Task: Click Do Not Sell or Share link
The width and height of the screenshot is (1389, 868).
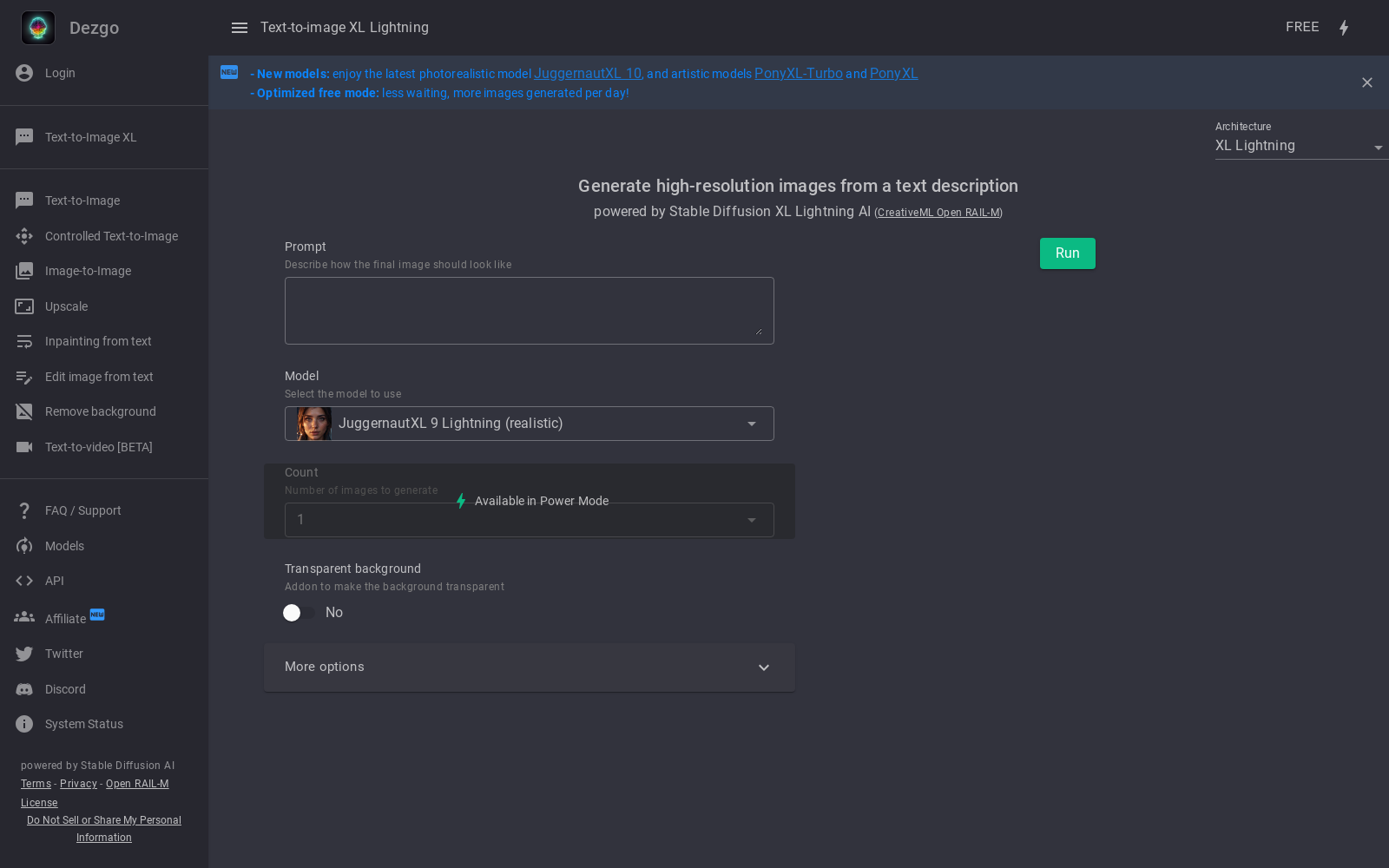Action: click(x=104, y=829)
